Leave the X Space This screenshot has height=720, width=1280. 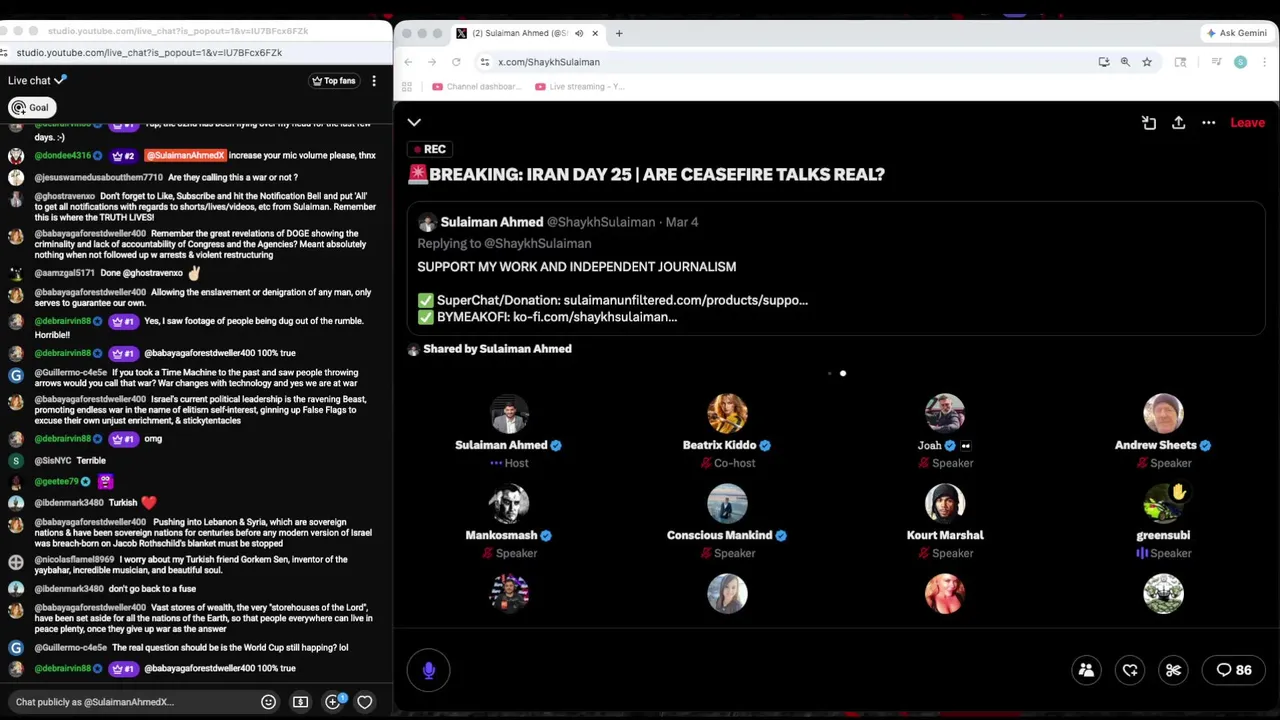click(1247, 122)
